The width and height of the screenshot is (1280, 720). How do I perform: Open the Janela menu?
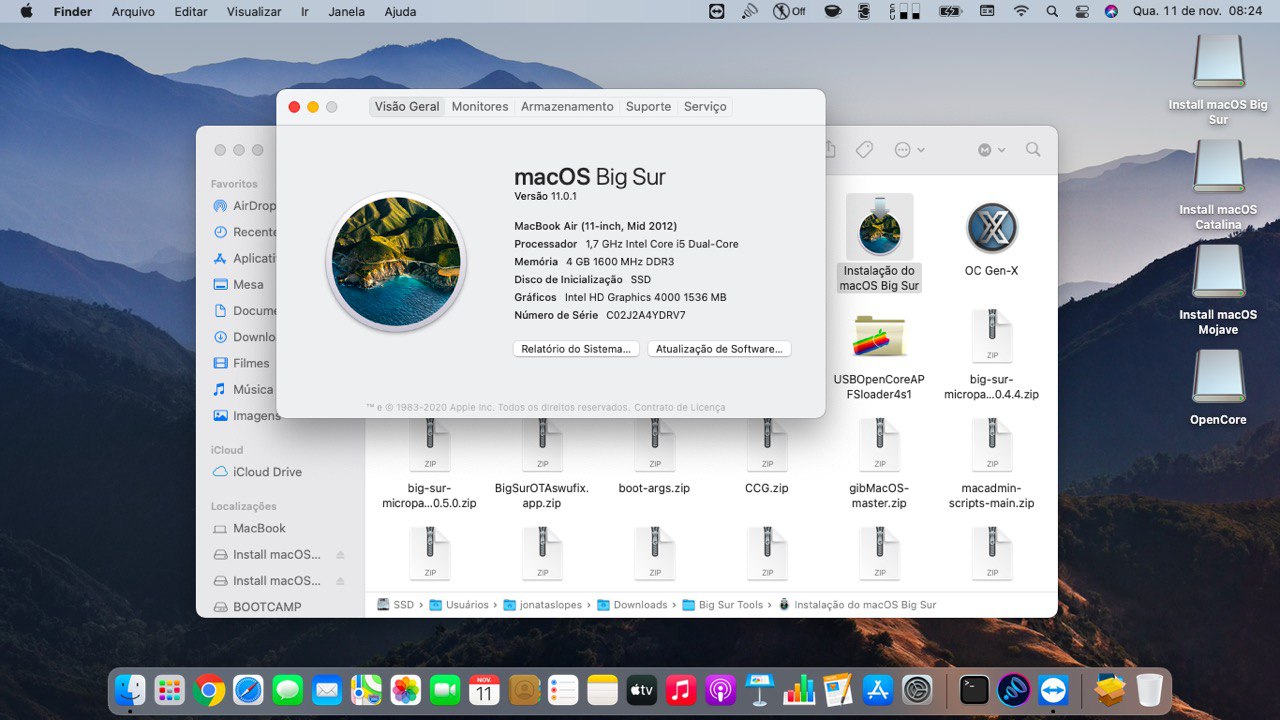coord(346,12)
